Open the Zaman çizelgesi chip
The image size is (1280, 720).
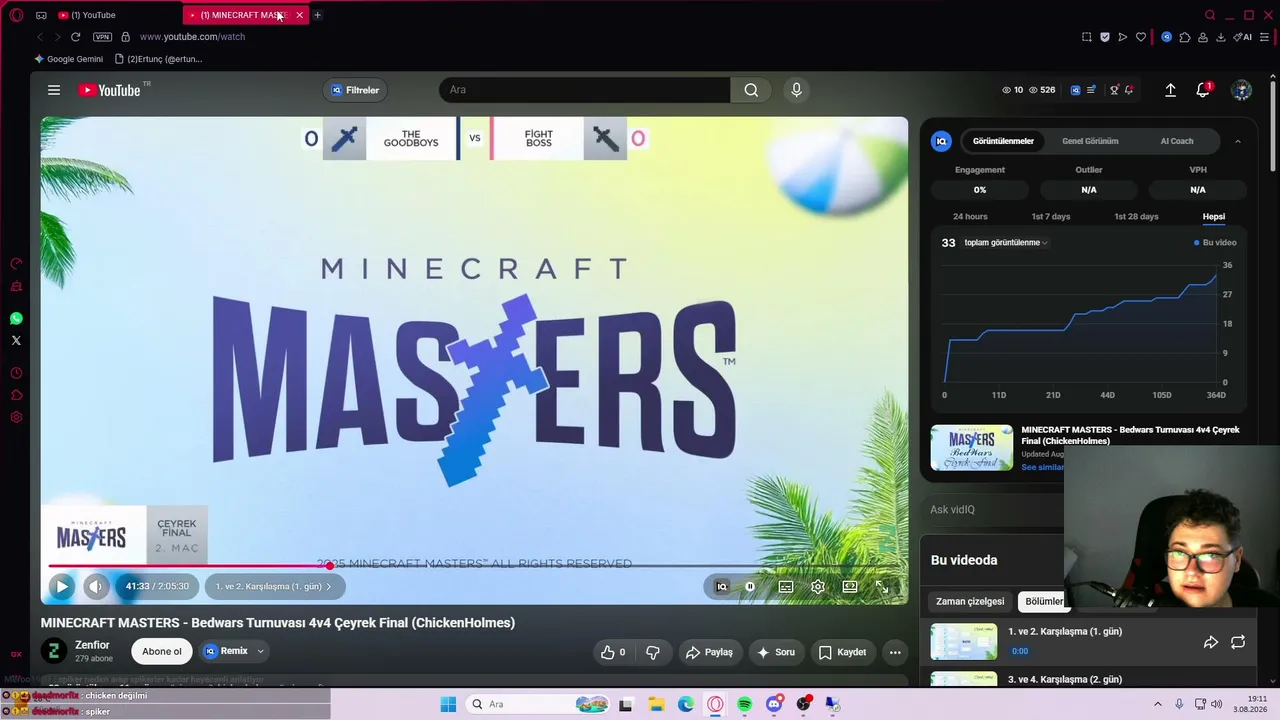click(970, 601)
